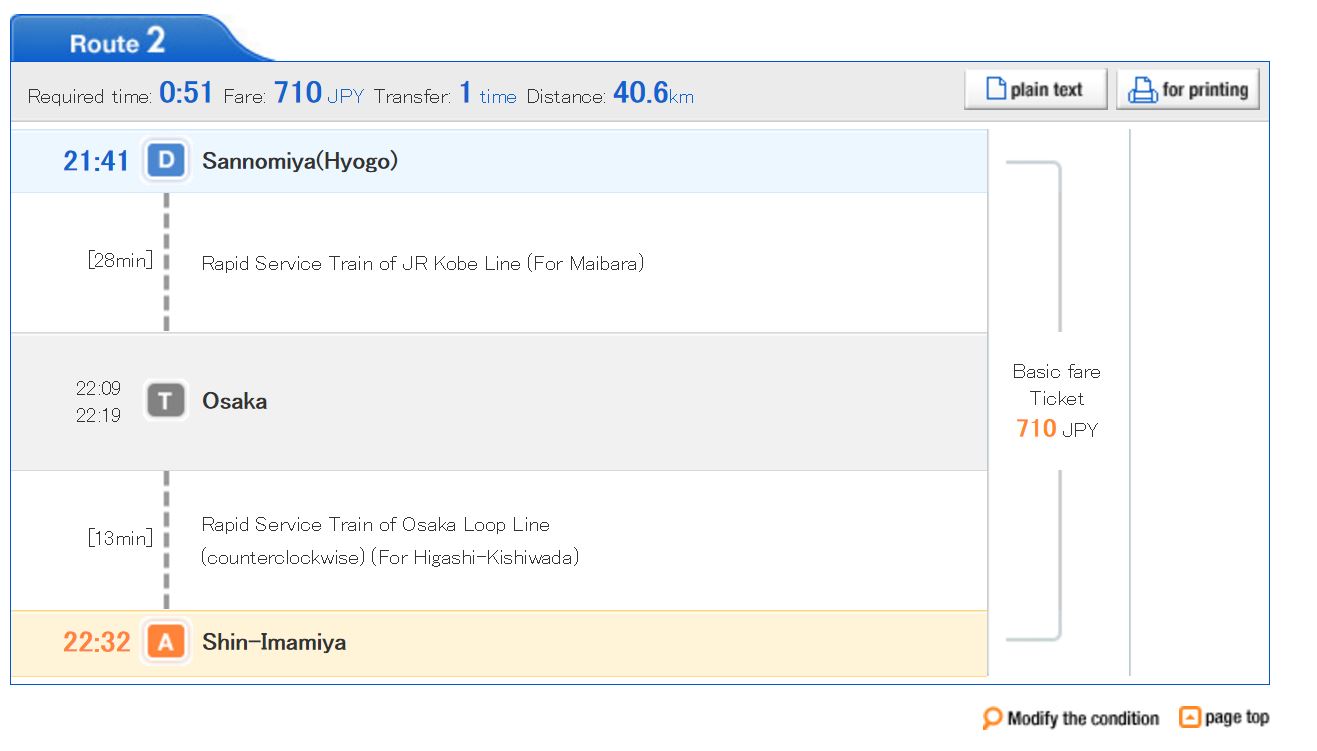Viewport: 1317px width, 751px height.
Task: Click Sannomiya(Hyogo) station name
Action: [x=300, y=161]
